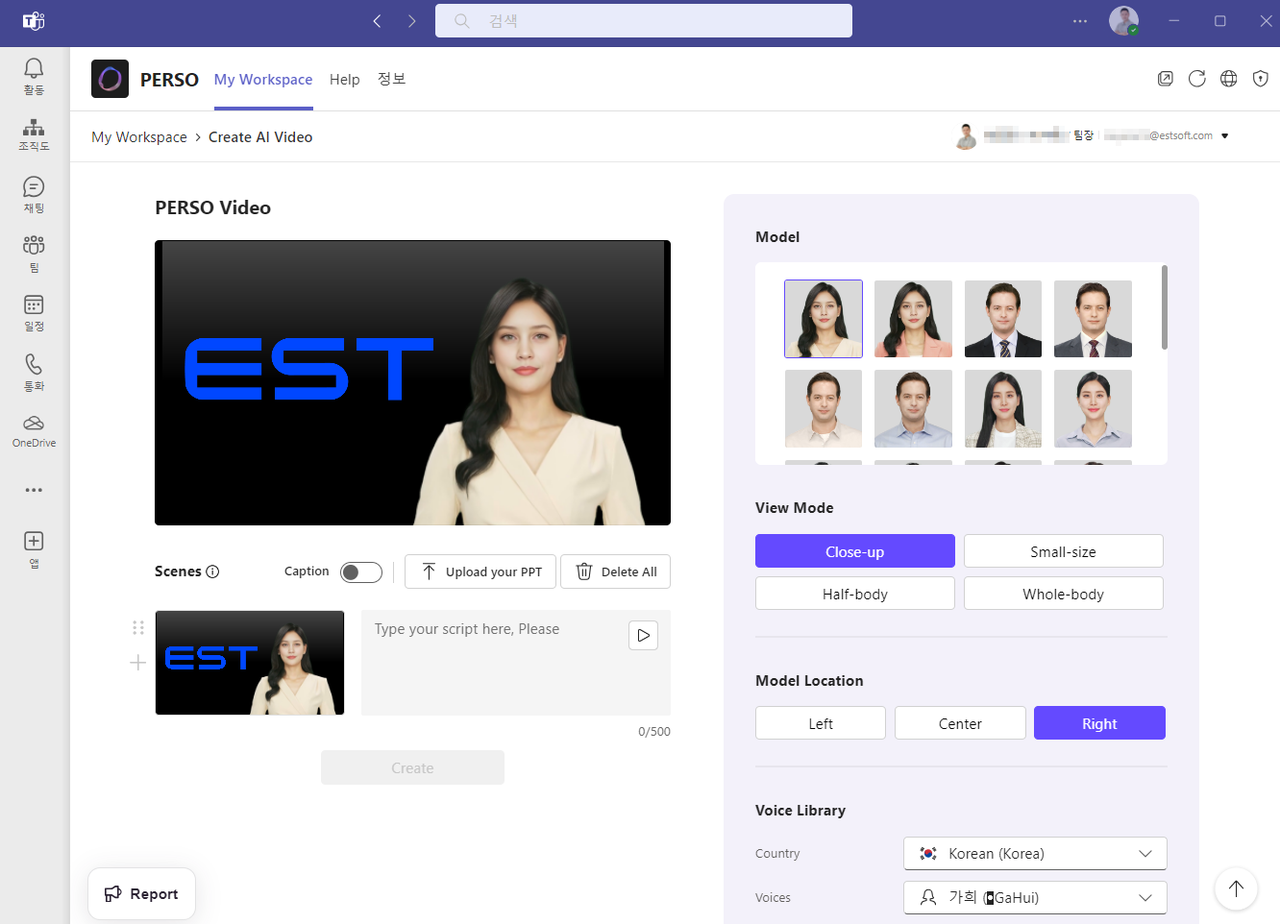Viewport: 1280px width, 924px height.
Task: Enable the Caption toggle
Action: pos(361,572)
